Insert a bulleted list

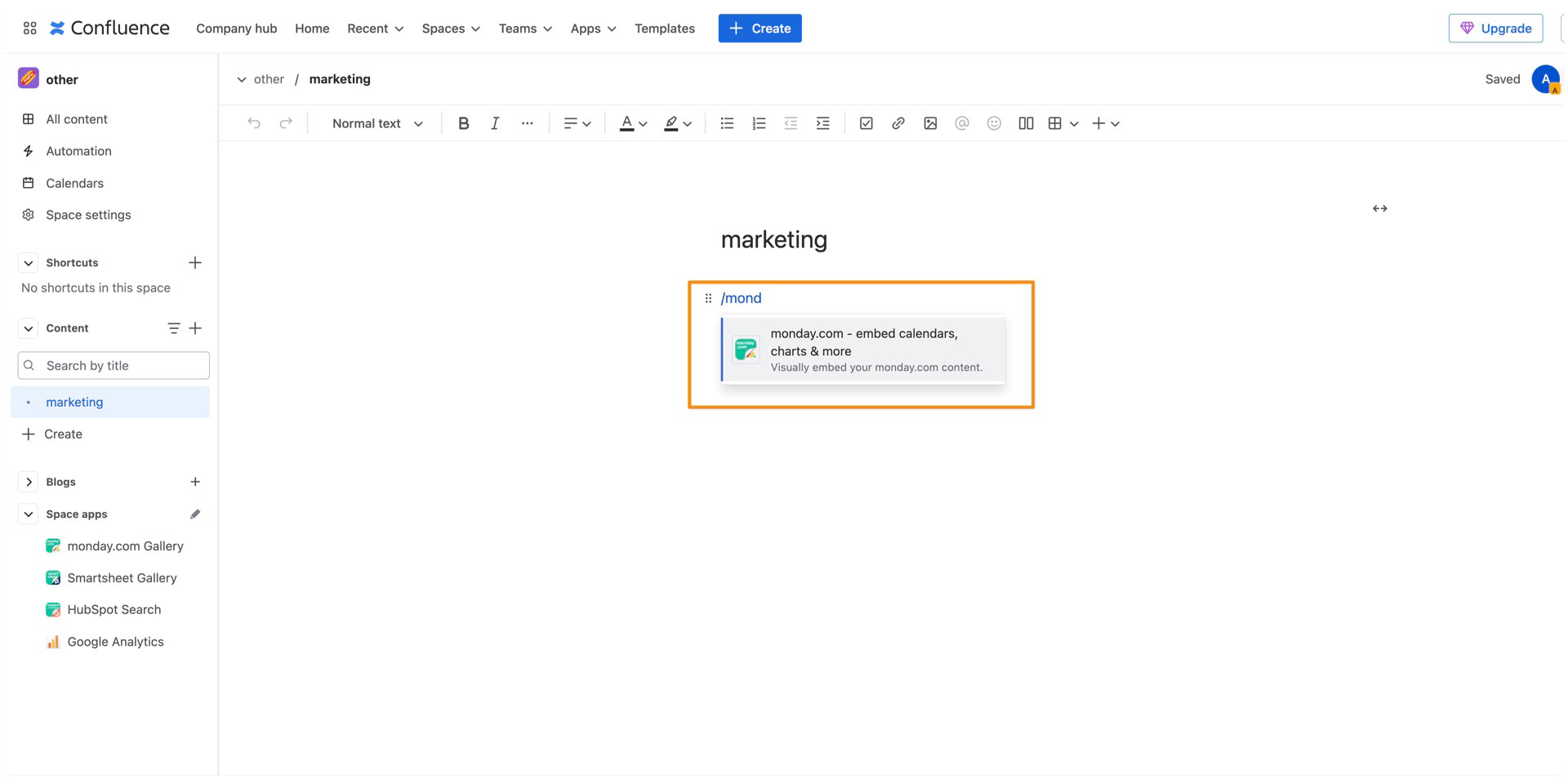point(727,123)
